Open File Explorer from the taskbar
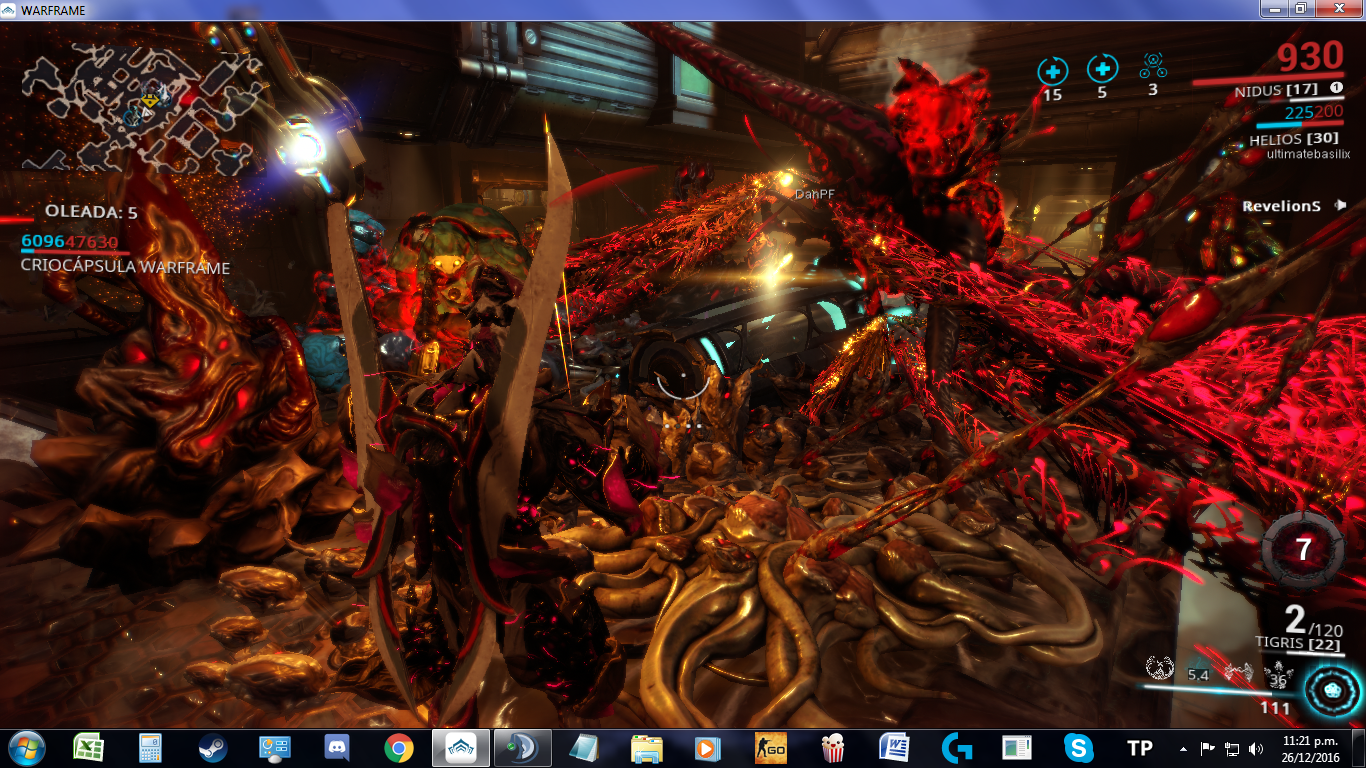1366x768 pixels. [x=646, y=747]
